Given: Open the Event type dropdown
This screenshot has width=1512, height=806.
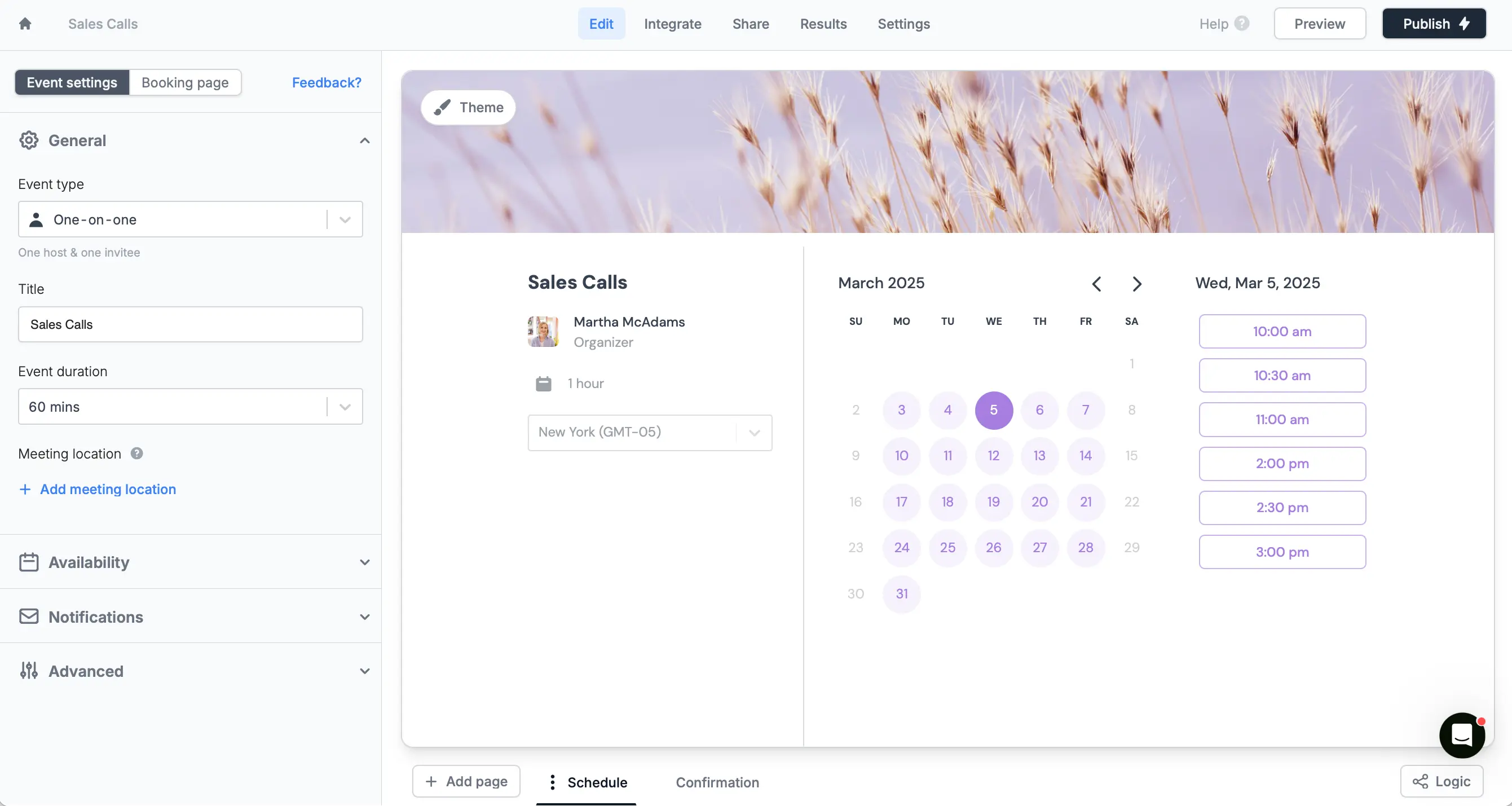Looking at the screenshot, I should 190,219.
